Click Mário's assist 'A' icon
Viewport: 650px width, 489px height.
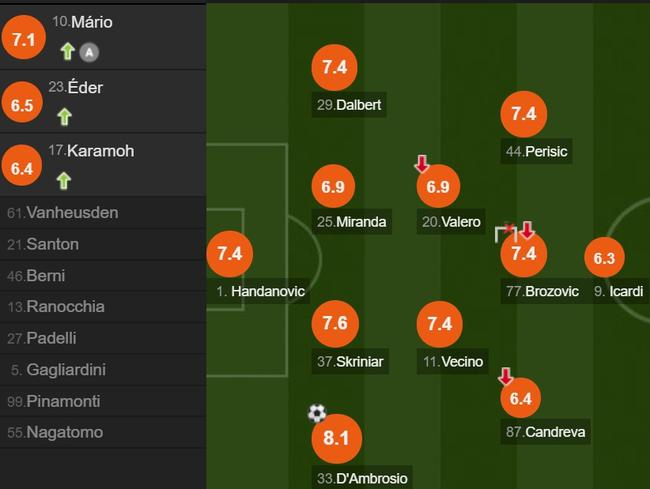click(x=87, y=52)
